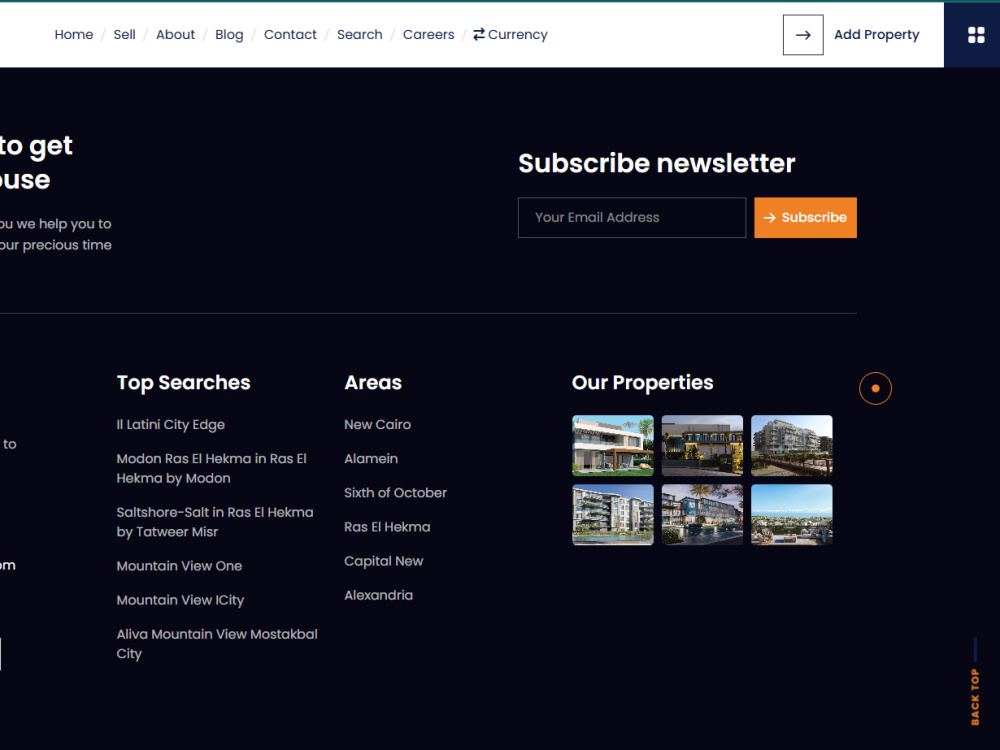1000x750 pixels.
Task: Select Mountain View One link
Action: click(179, 566)
